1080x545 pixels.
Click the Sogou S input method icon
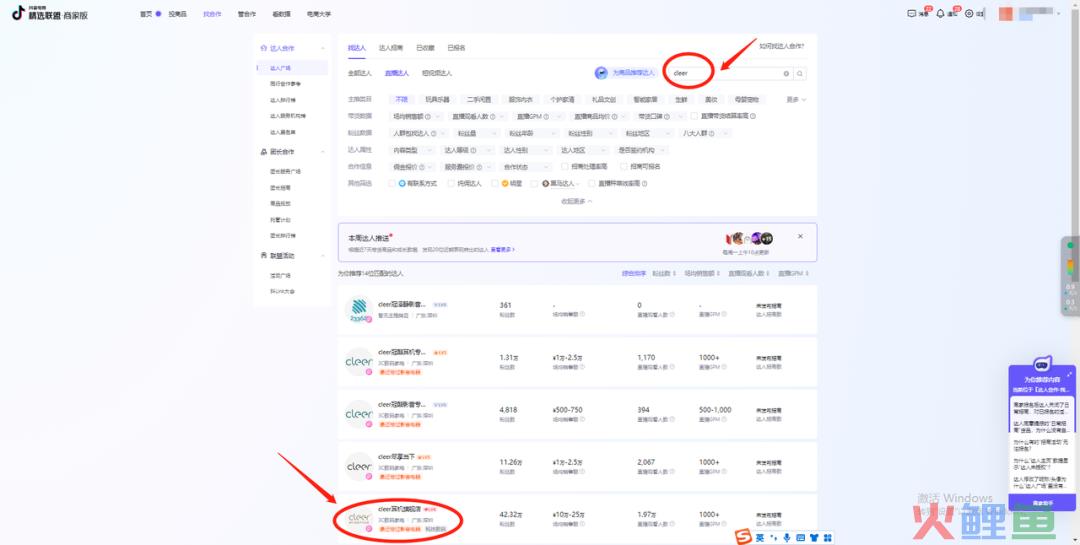click(x=742, y=537)
